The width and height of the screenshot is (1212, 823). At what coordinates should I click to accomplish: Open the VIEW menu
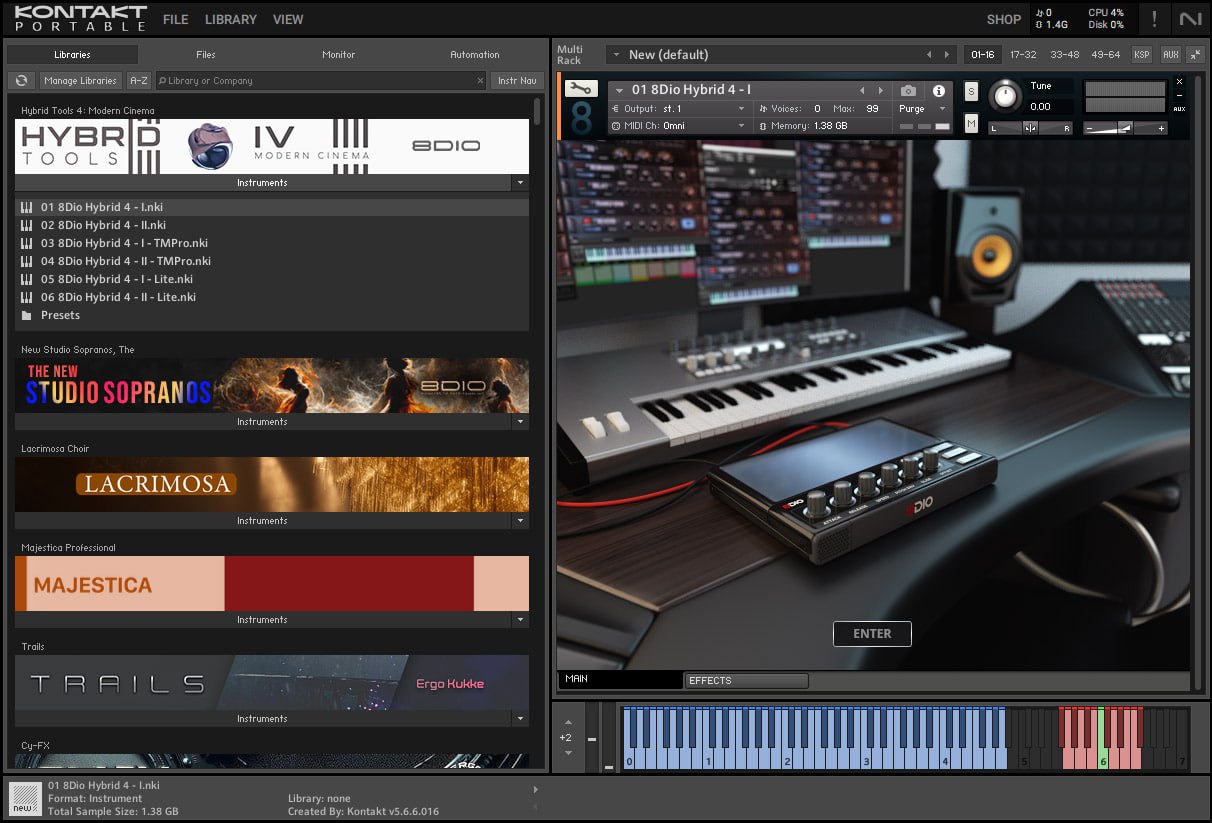tap(288, 19)
